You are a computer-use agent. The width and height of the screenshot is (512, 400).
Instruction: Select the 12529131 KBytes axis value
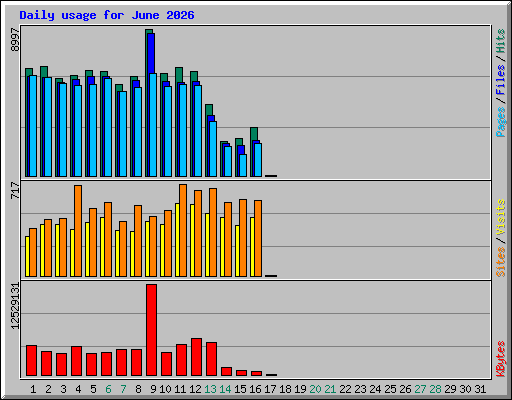tap(15, 306)
